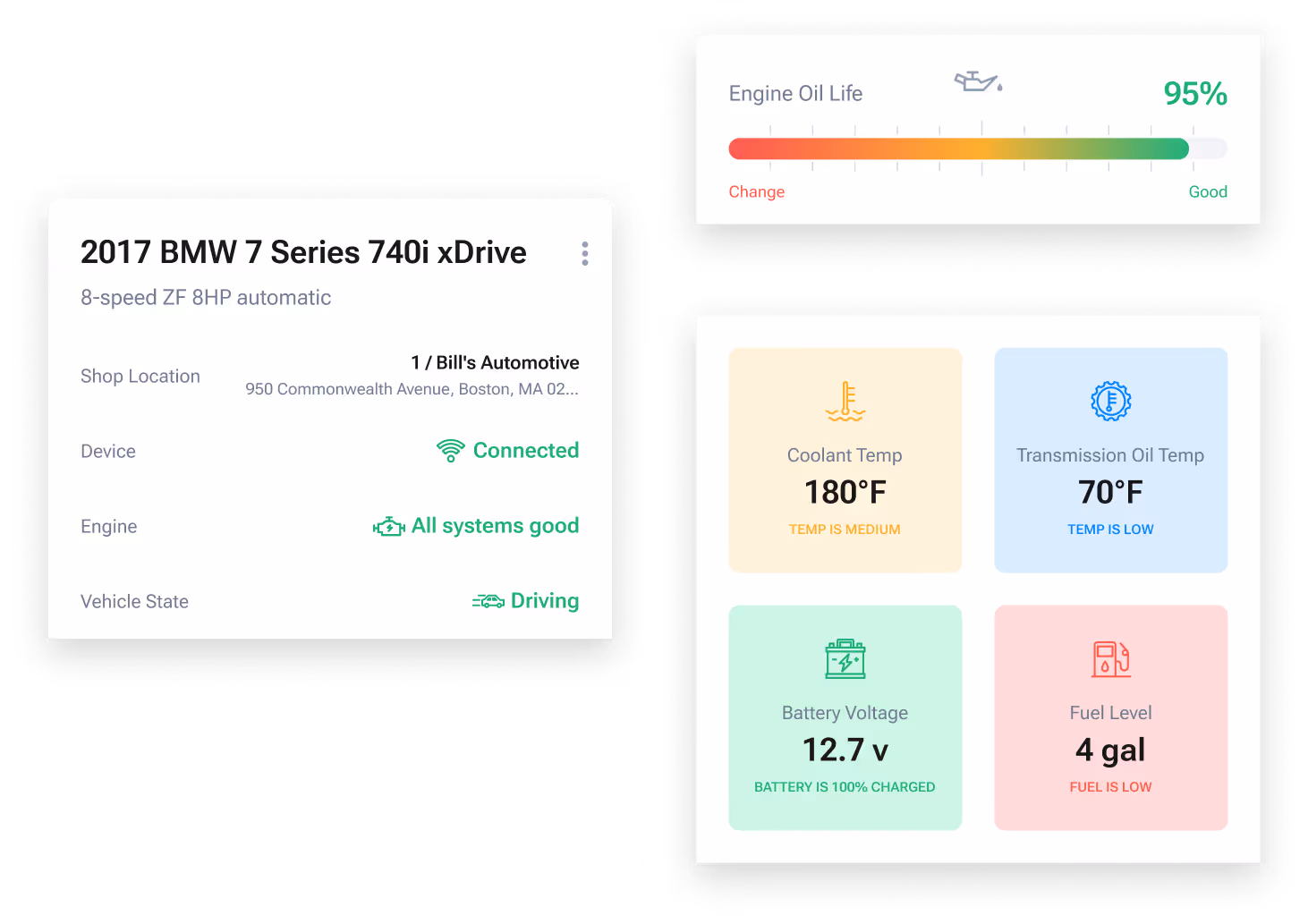
Task: Click the 8-speed ZF 8HP automatic subtitle
Action: click(x=206, y=298)
